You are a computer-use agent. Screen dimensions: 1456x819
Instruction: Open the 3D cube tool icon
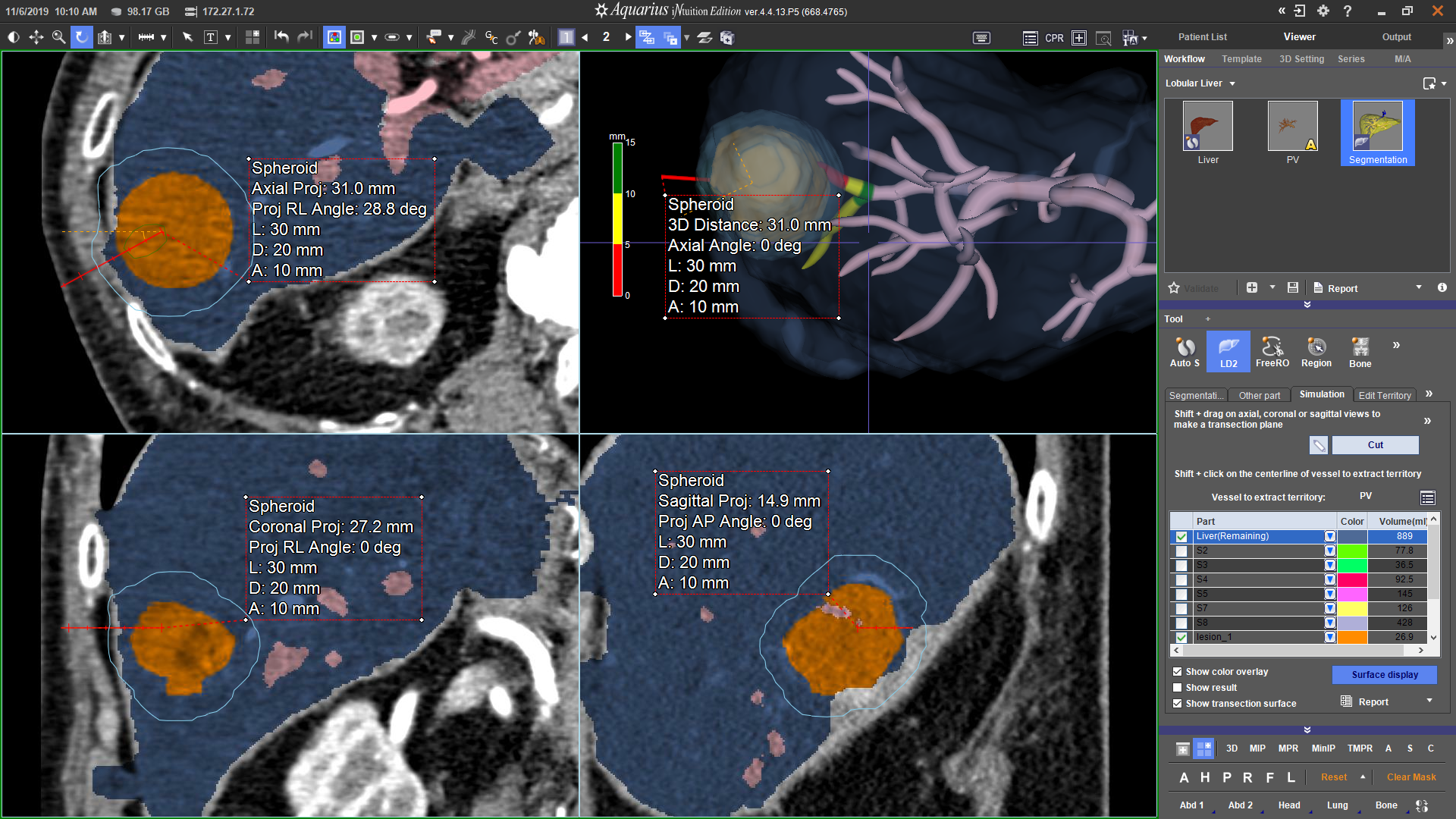[726, 37]
